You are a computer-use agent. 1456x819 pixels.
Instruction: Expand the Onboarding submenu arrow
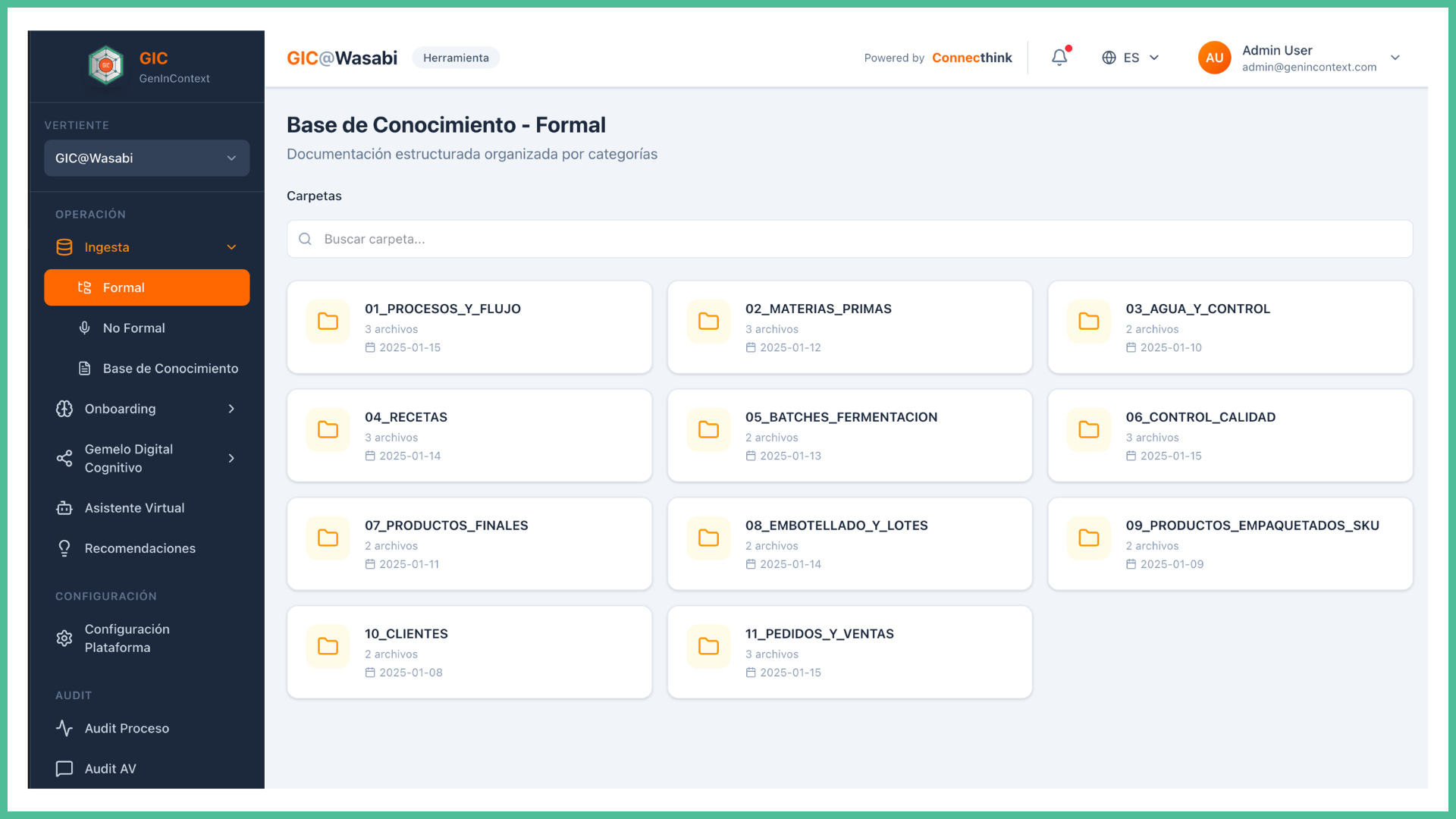[231, 409]
